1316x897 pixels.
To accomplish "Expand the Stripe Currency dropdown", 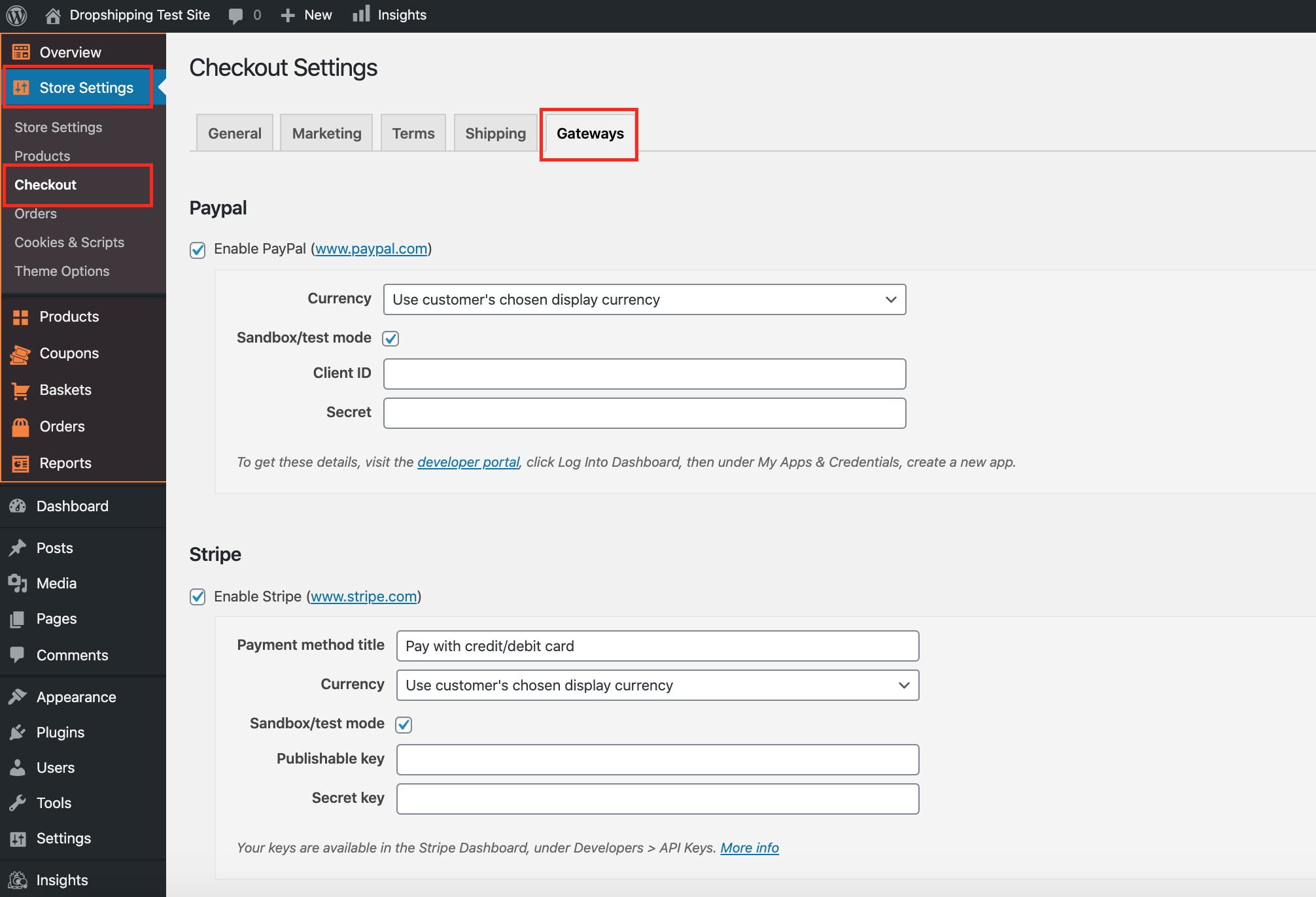I will pyautogui.click(x=657, y=685).
